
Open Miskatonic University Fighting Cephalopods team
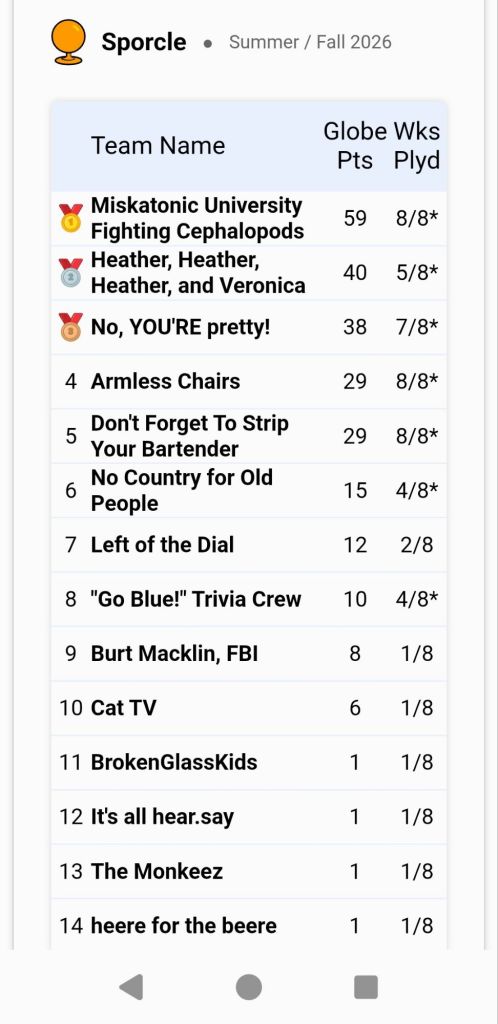coord(197,218)
